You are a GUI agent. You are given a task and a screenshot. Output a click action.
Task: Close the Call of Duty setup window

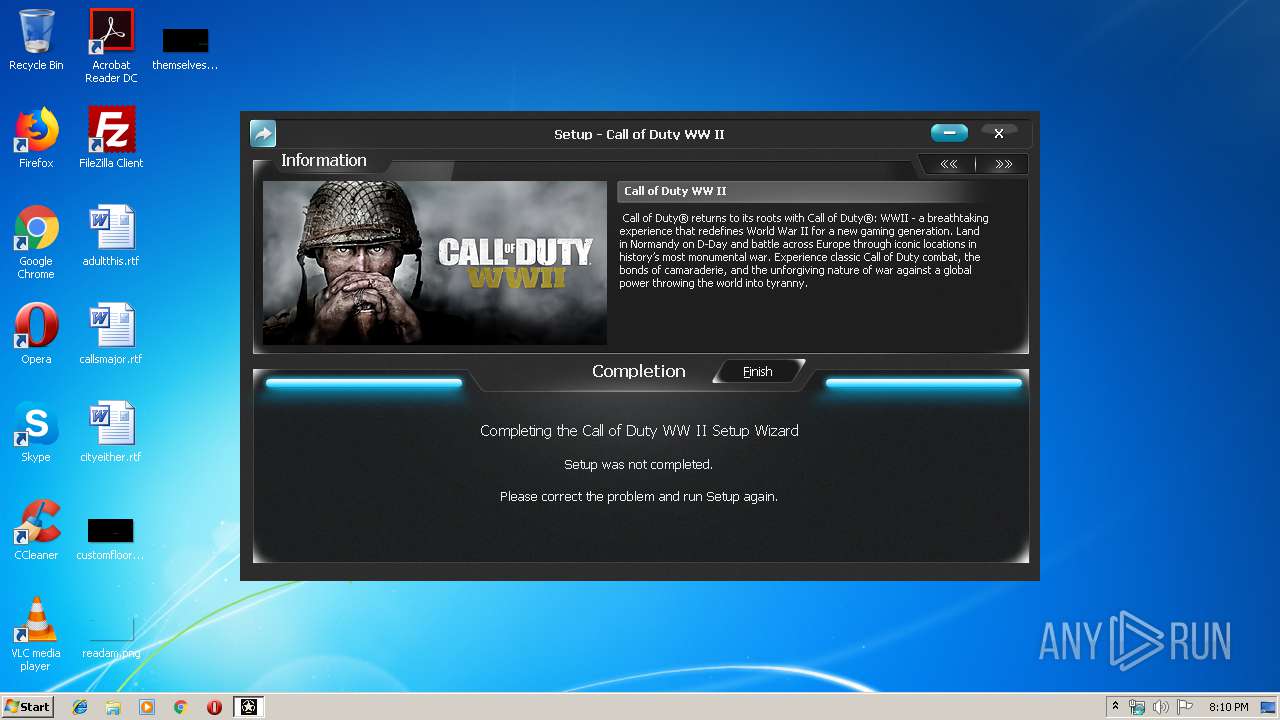pos(998,133)
